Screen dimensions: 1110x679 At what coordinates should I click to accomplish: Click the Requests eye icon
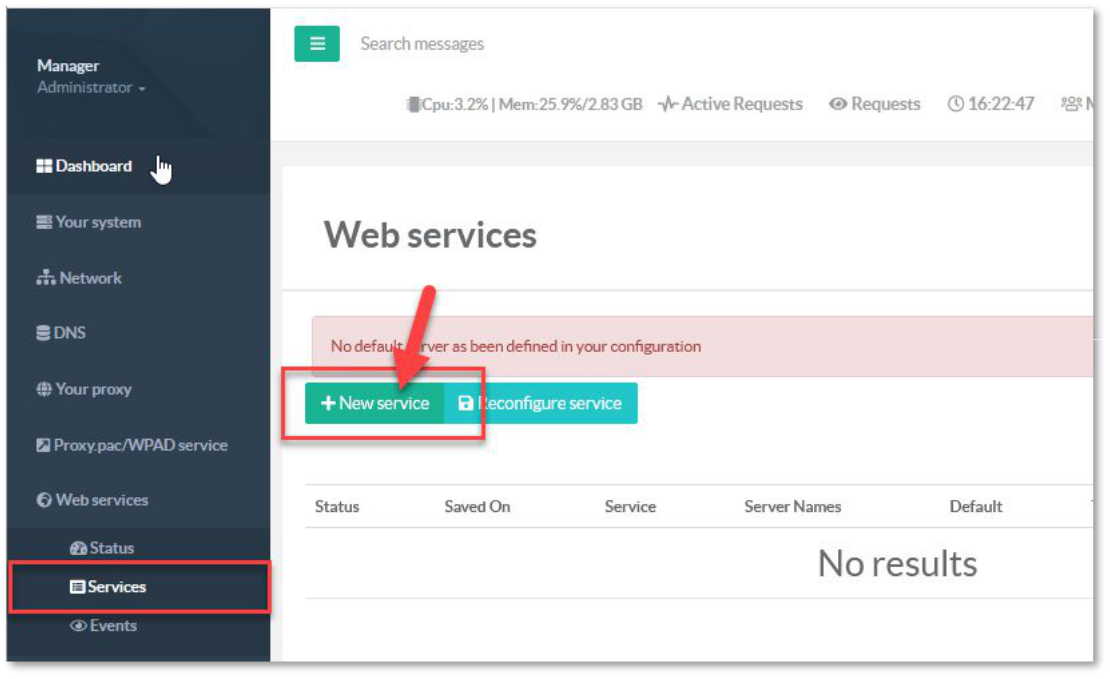click(x=838, y=104)
